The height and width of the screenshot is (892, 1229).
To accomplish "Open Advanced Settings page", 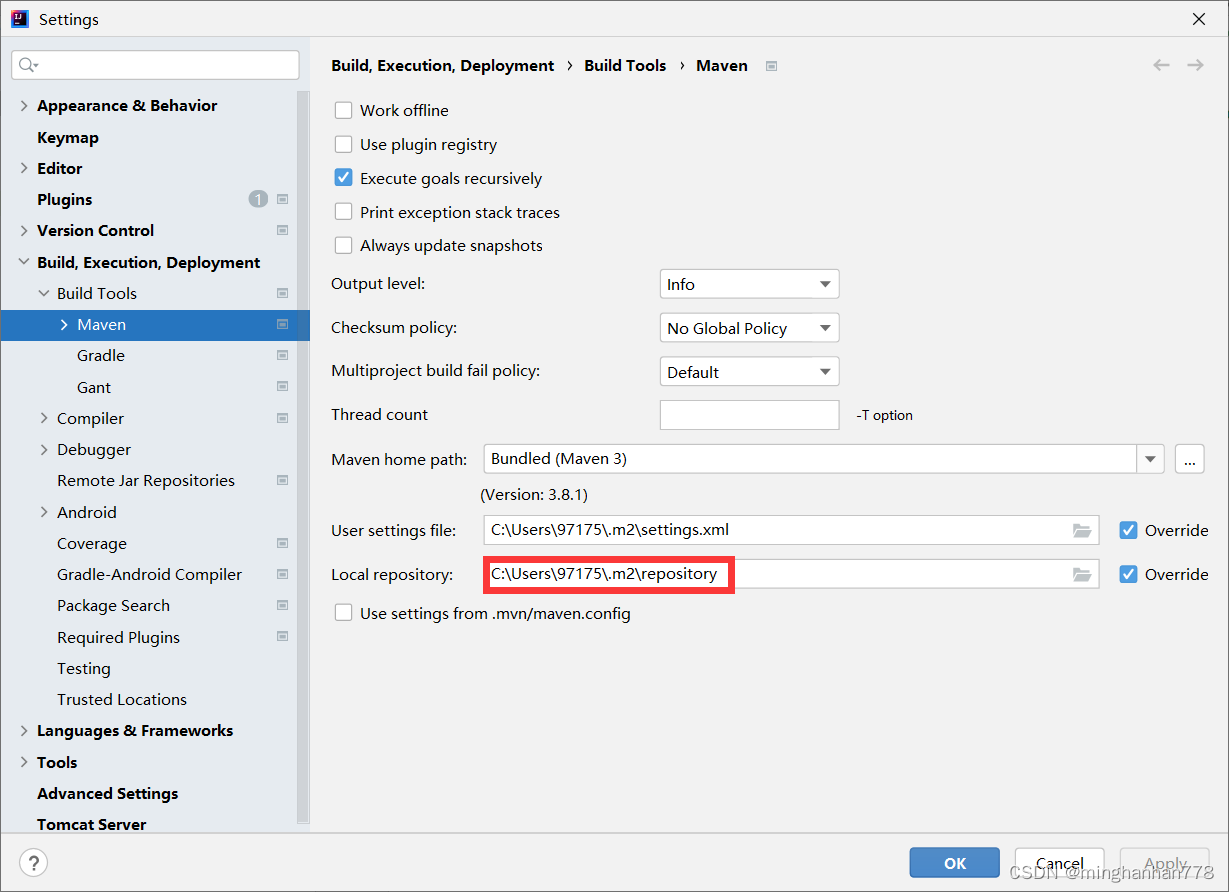I will point(108,793).
